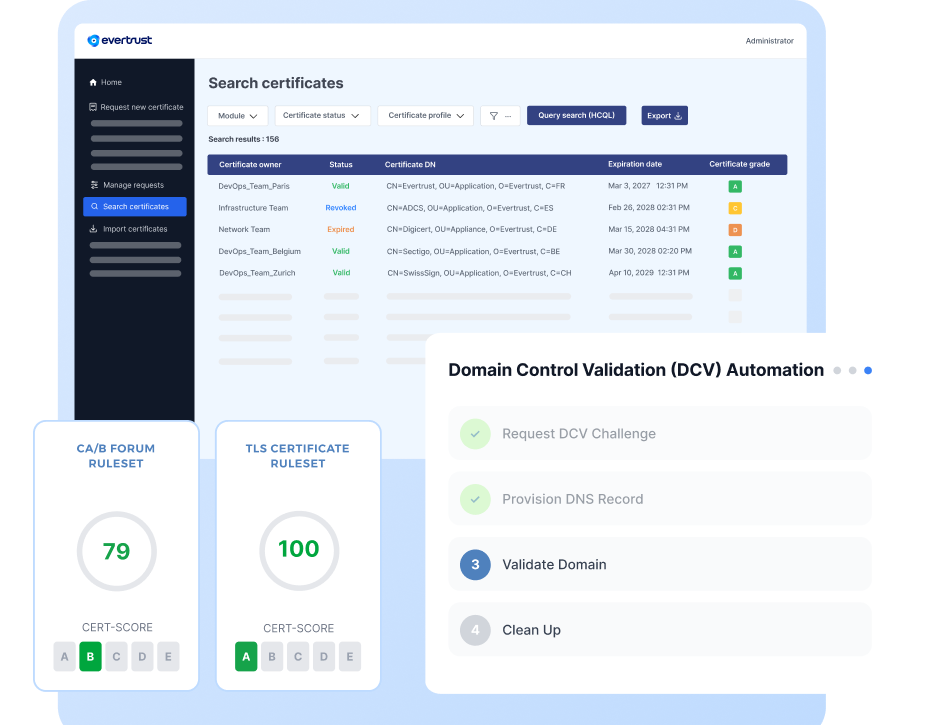Screen dimensions: 928x725
Task: Click the step 3 number circle
Action: pyautogui.click(x=475, y=565)
